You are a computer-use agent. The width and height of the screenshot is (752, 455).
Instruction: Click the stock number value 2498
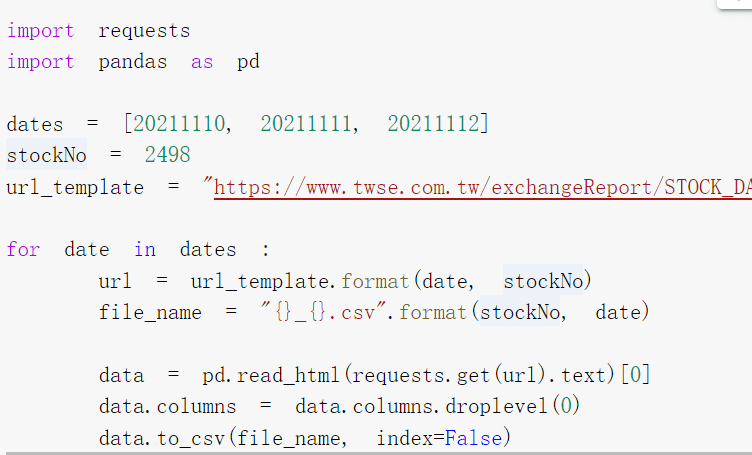(x=167, y=155)
